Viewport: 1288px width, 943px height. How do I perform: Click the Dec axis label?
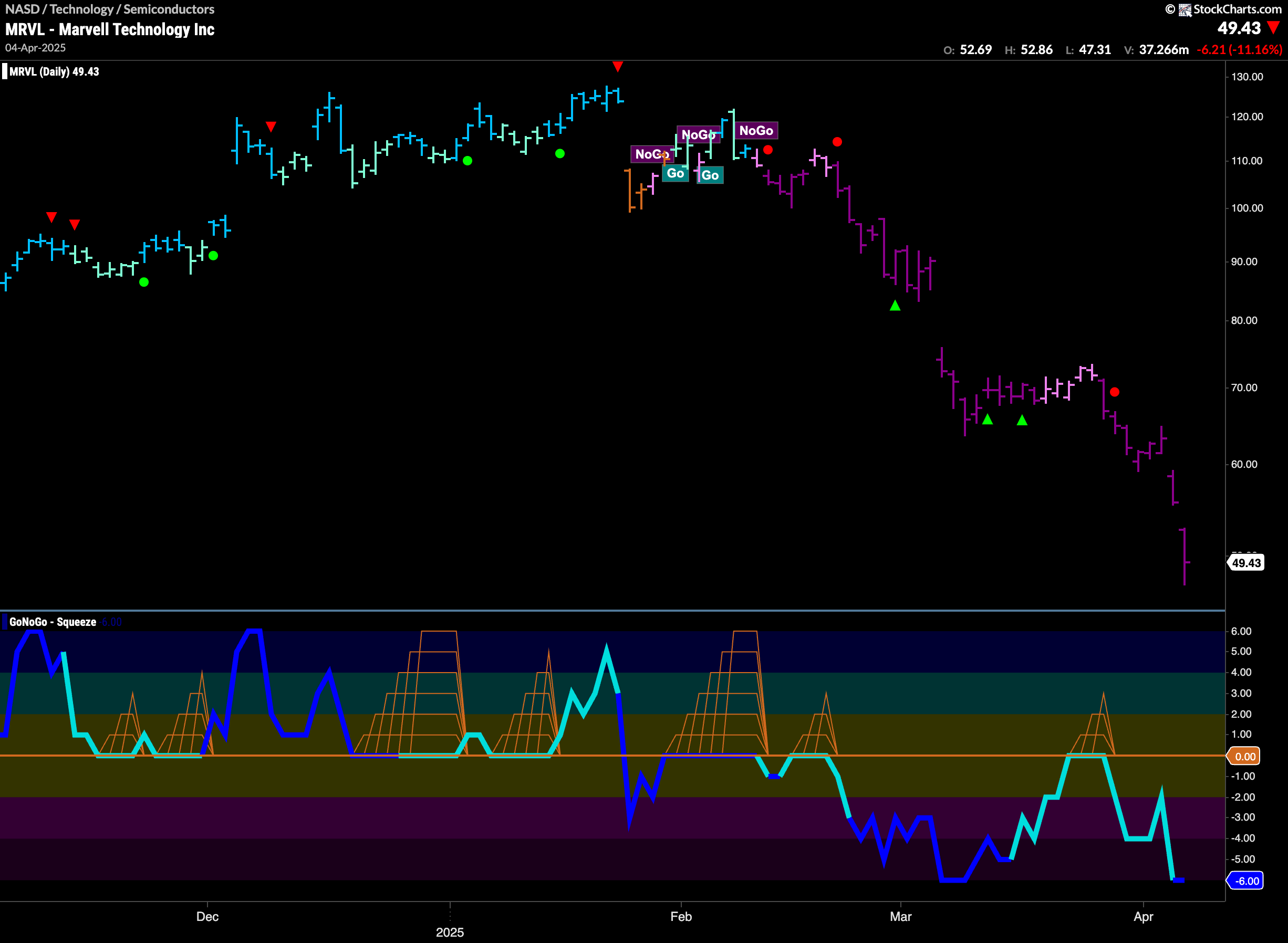click(207, 917)
